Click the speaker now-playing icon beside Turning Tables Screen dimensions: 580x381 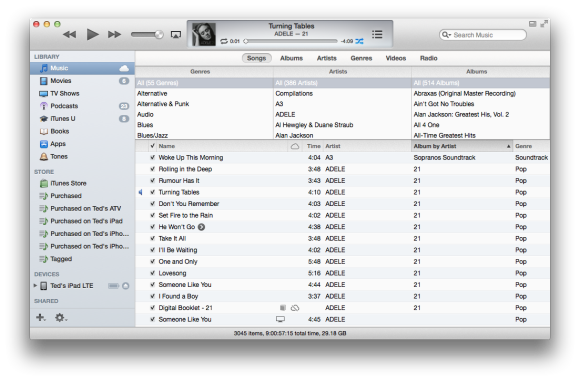point(140,192)
